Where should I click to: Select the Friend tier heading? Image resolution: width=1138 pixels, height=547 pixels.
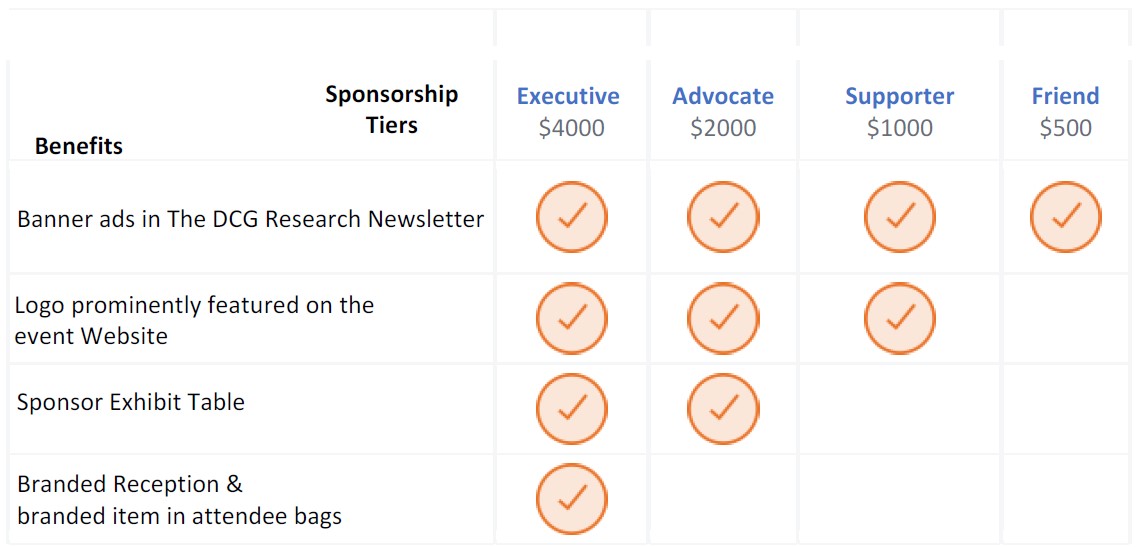pos(1065,96)
